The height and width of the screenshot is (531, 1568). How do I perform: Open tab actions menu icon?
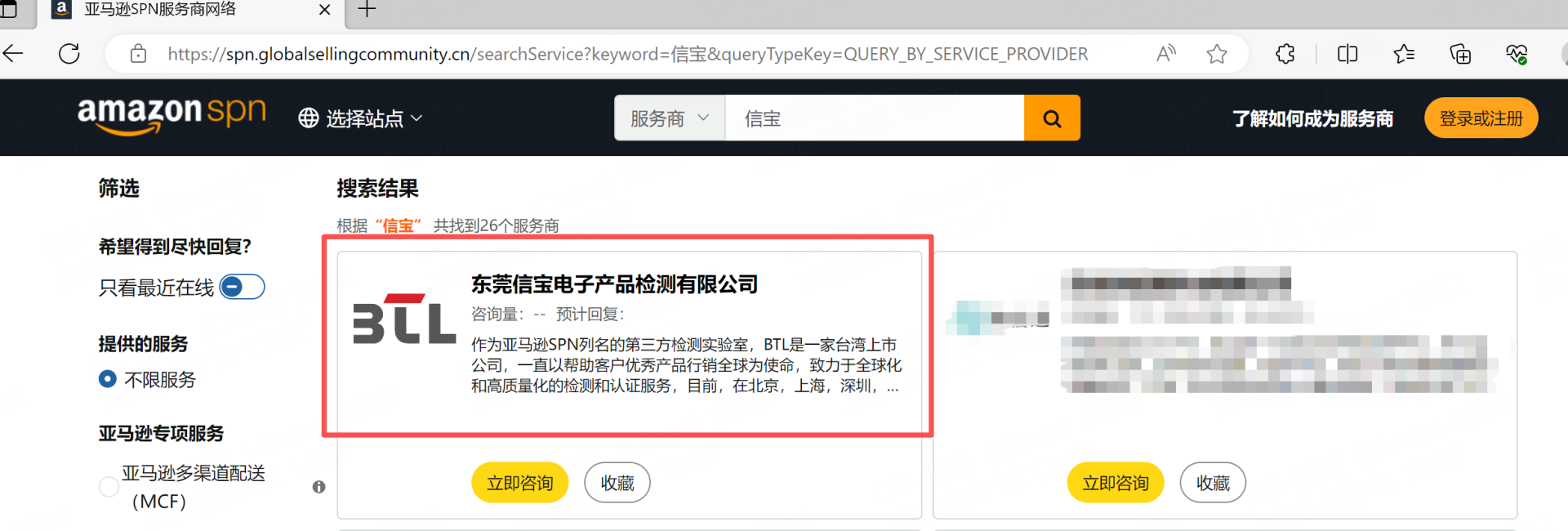(x=8, y=10)
